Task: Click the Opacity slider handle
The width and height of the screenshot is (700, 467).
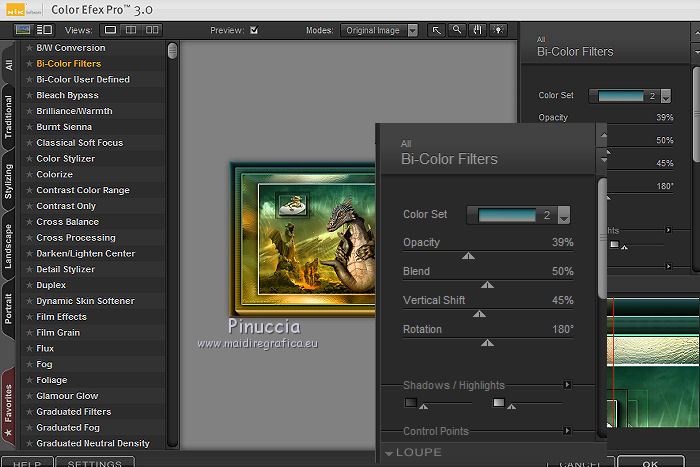Action: click(x=468, y=256)
